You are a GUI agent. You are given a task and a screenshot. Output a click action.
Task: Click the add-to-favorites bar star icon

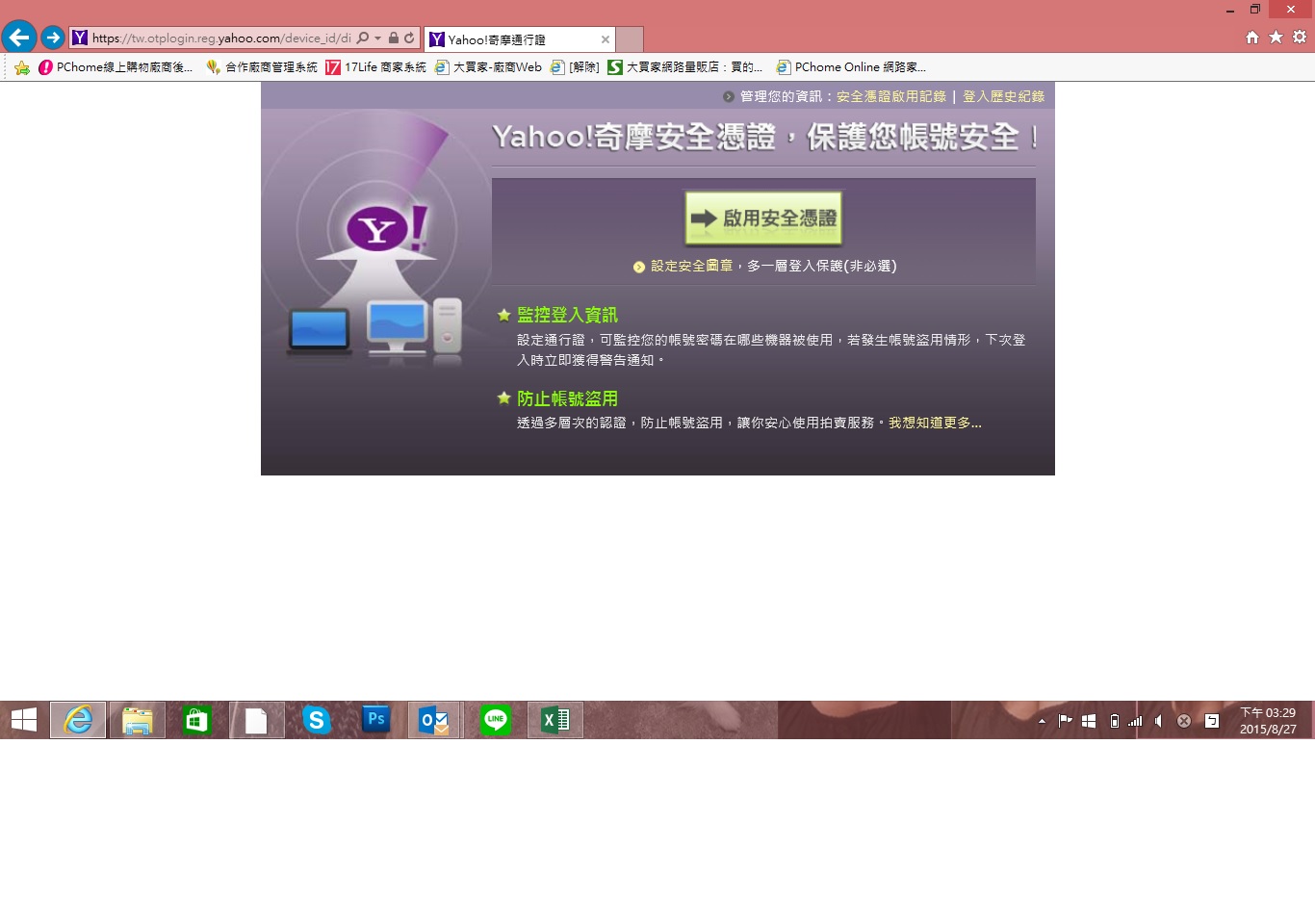pos(21,67)
